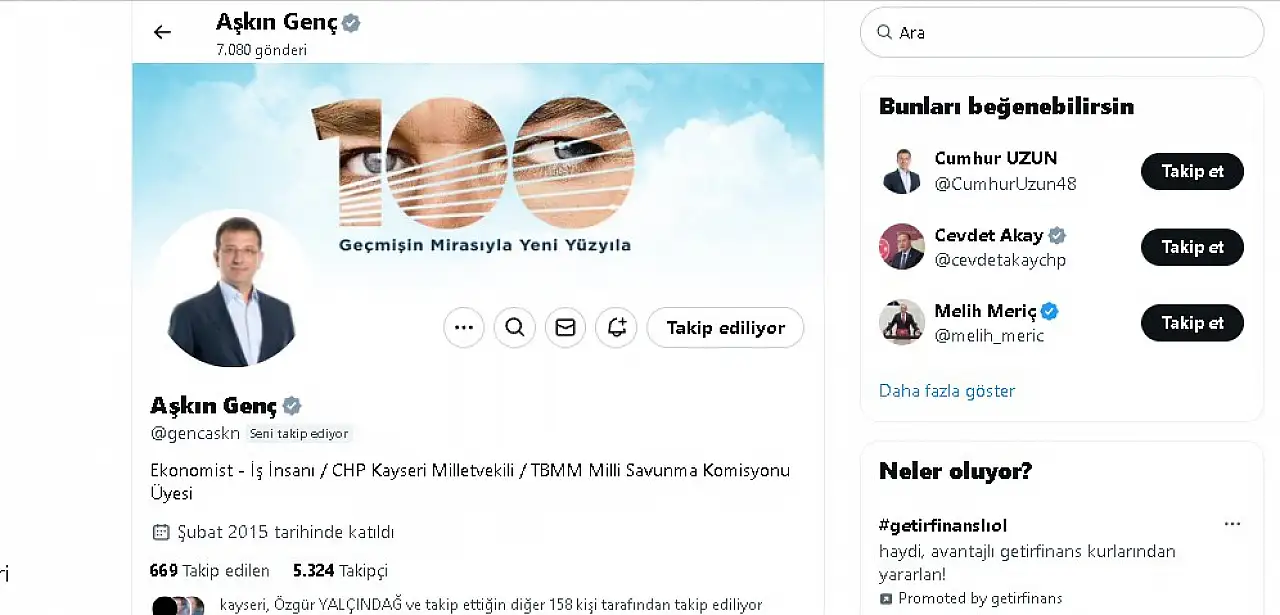Open direct message envelope icon
The width and height of the screenshot is (1280, 615).
coord(566,327)
